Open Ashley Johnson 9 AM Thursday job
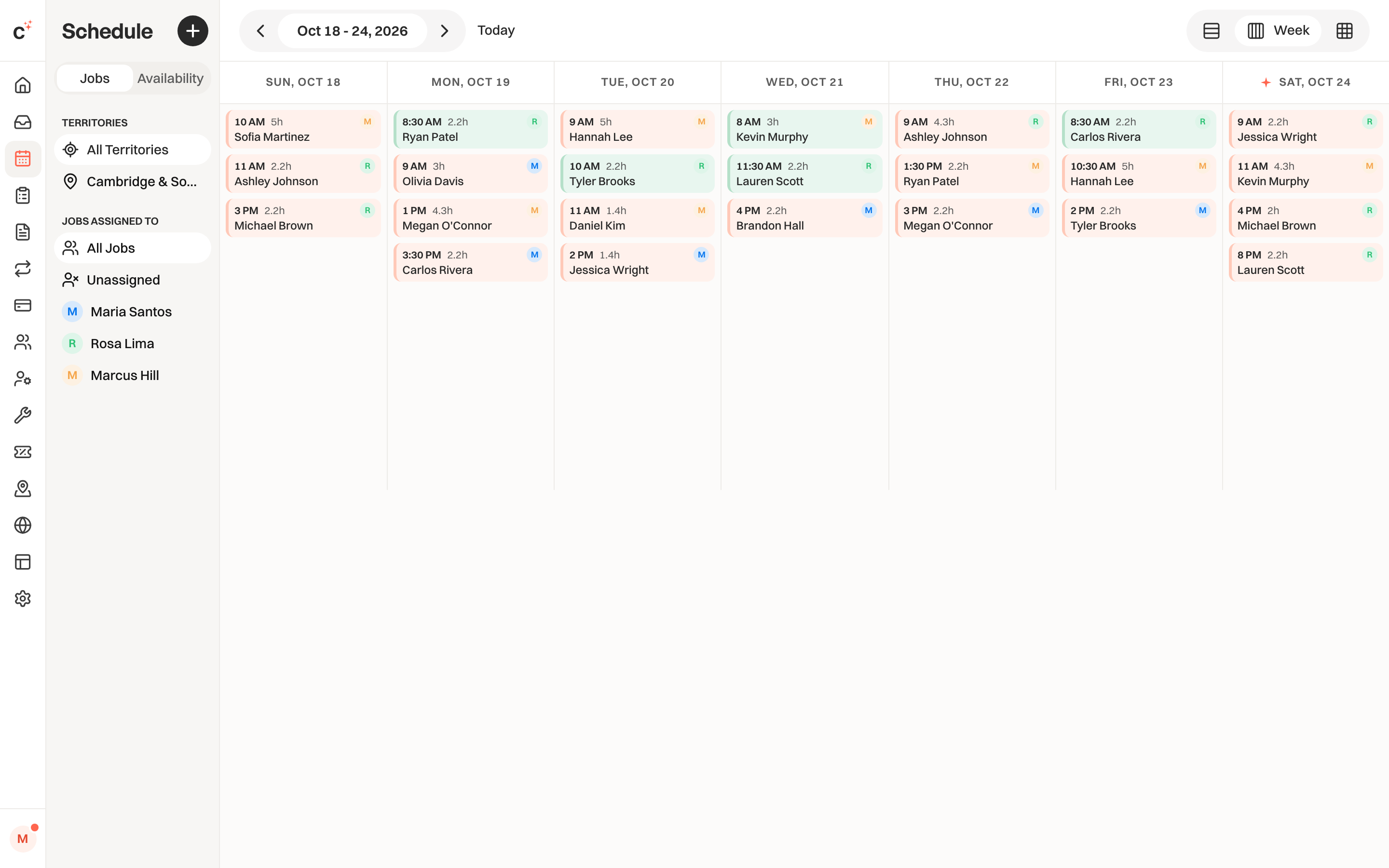The width and height of the screenshot is (1389, 868). [972, 130]
